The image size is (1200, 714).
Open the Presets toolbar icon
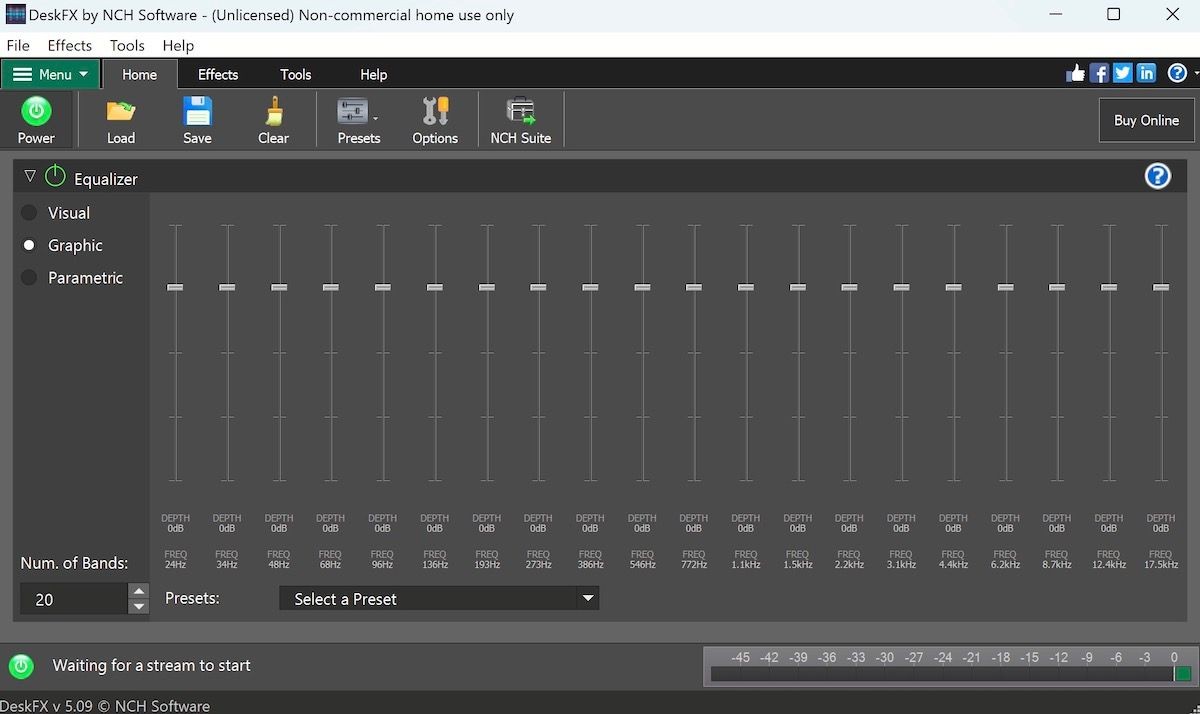(353, 110)
